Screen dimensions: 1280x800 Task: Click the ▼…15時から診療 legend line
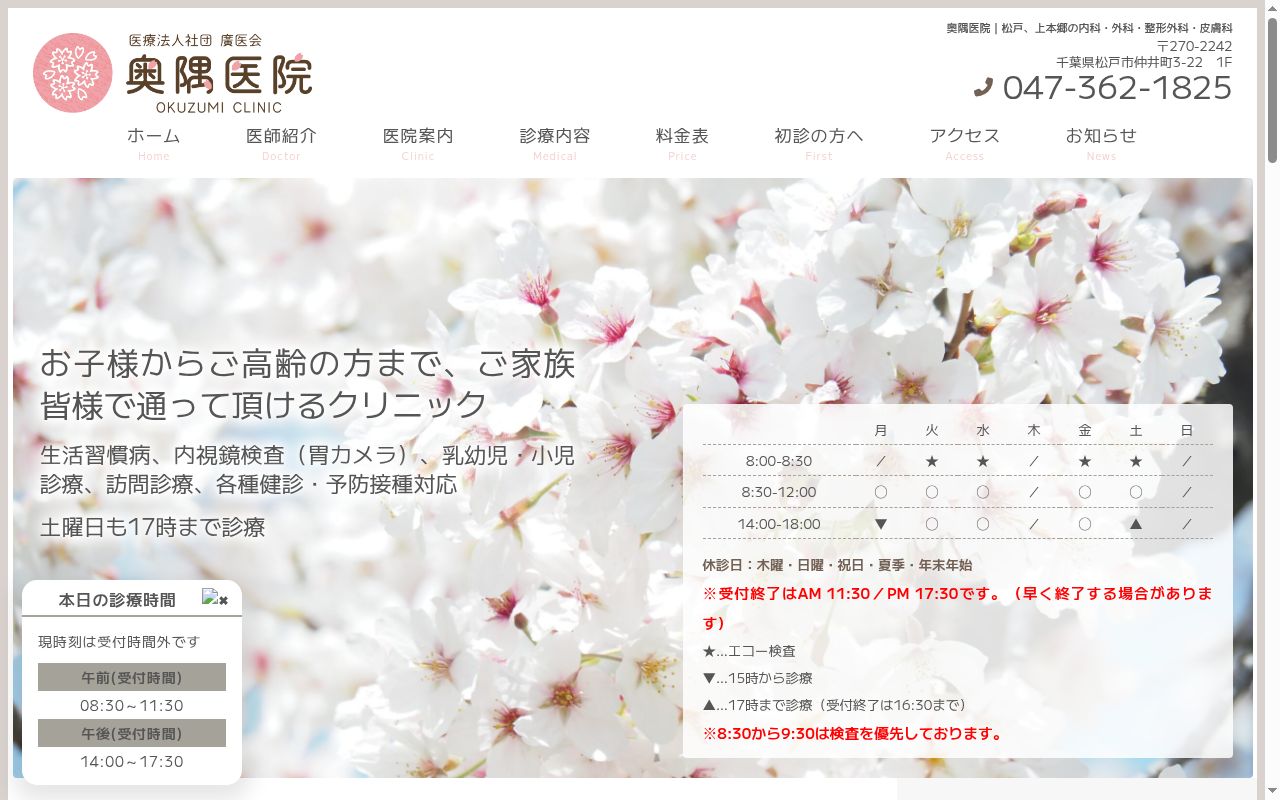(x=758, y=678)
